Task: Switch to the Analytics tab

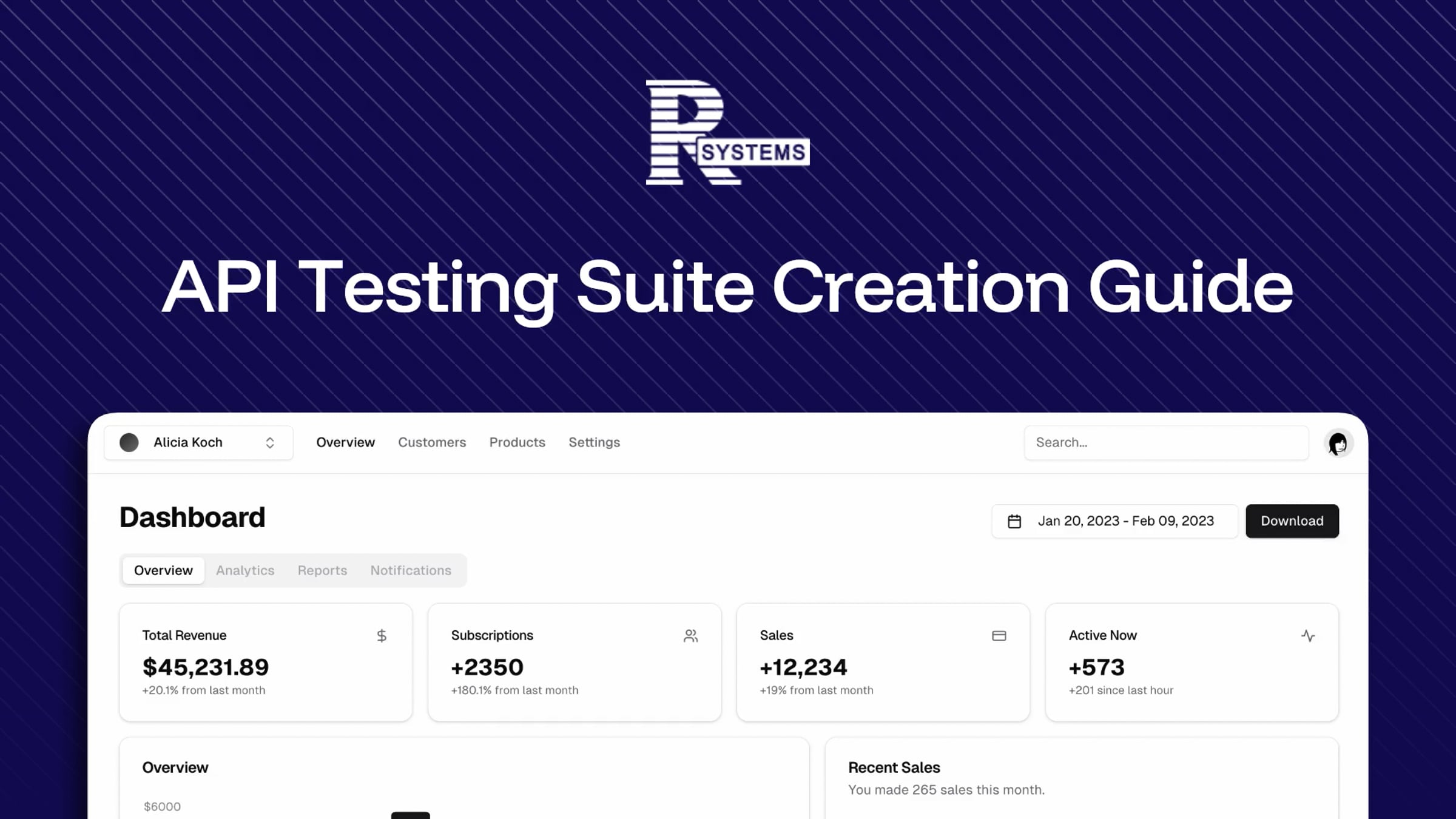Action: pyautogui.click(x=245, y=571)
